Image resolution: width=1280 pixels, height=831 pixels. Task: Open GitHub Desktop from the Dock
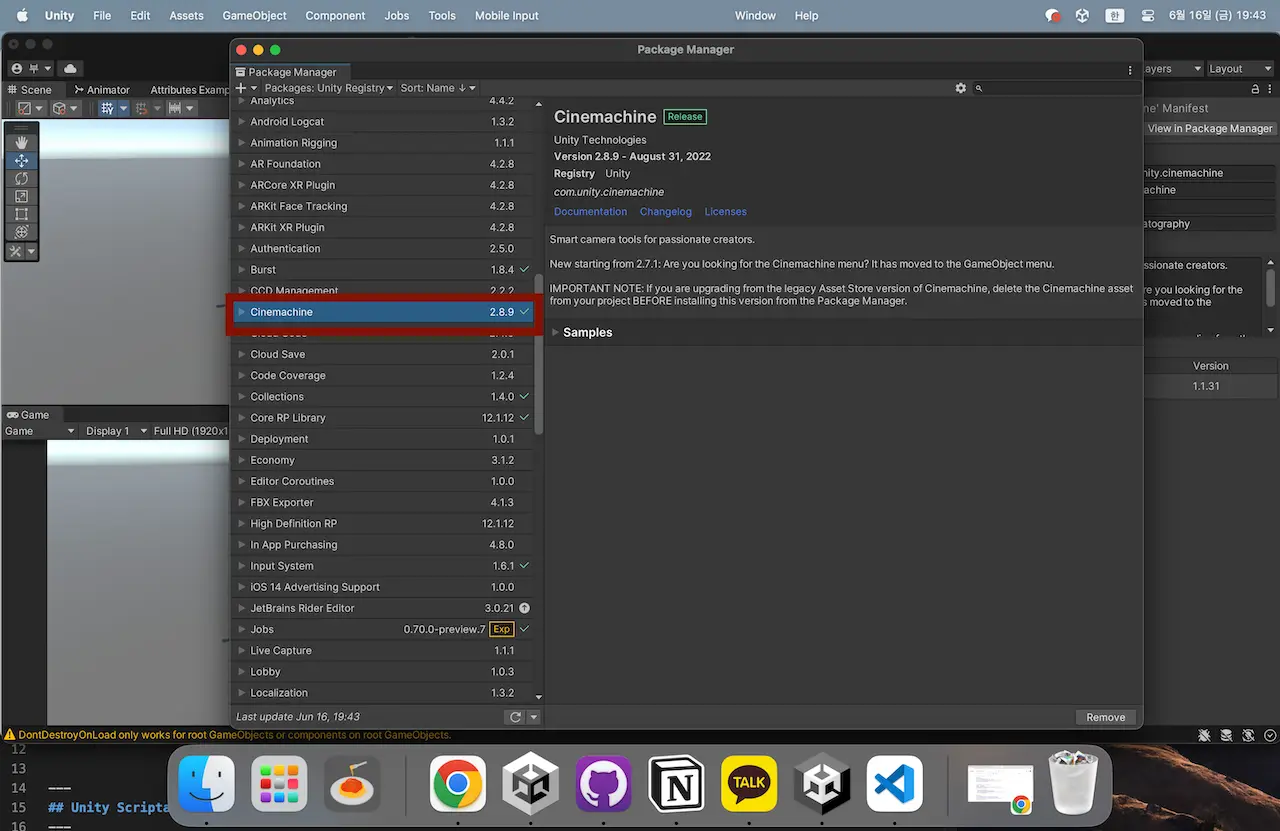604,783
